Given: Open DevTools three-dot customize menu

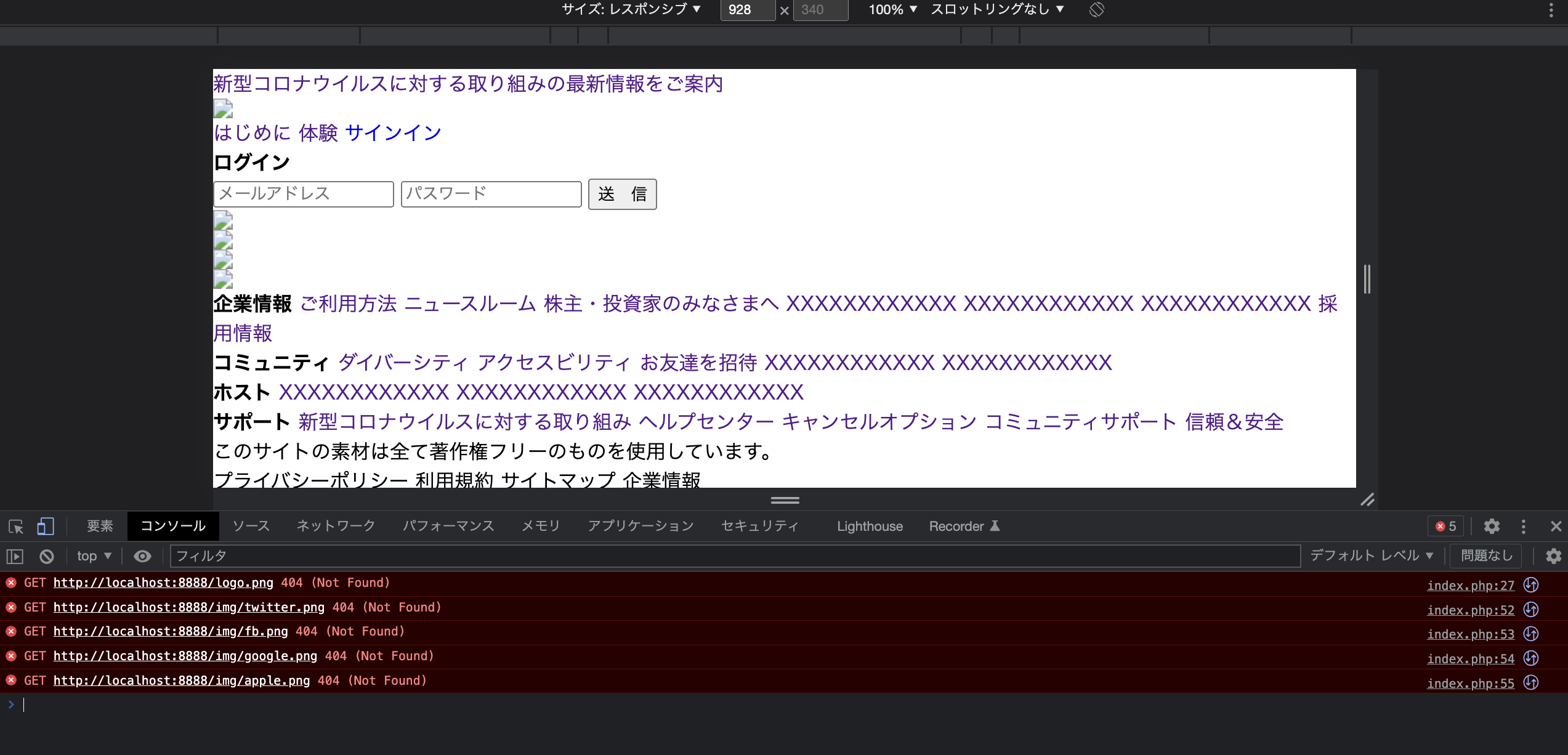Looking at the screenshot, I should (x=1524, y=527).
